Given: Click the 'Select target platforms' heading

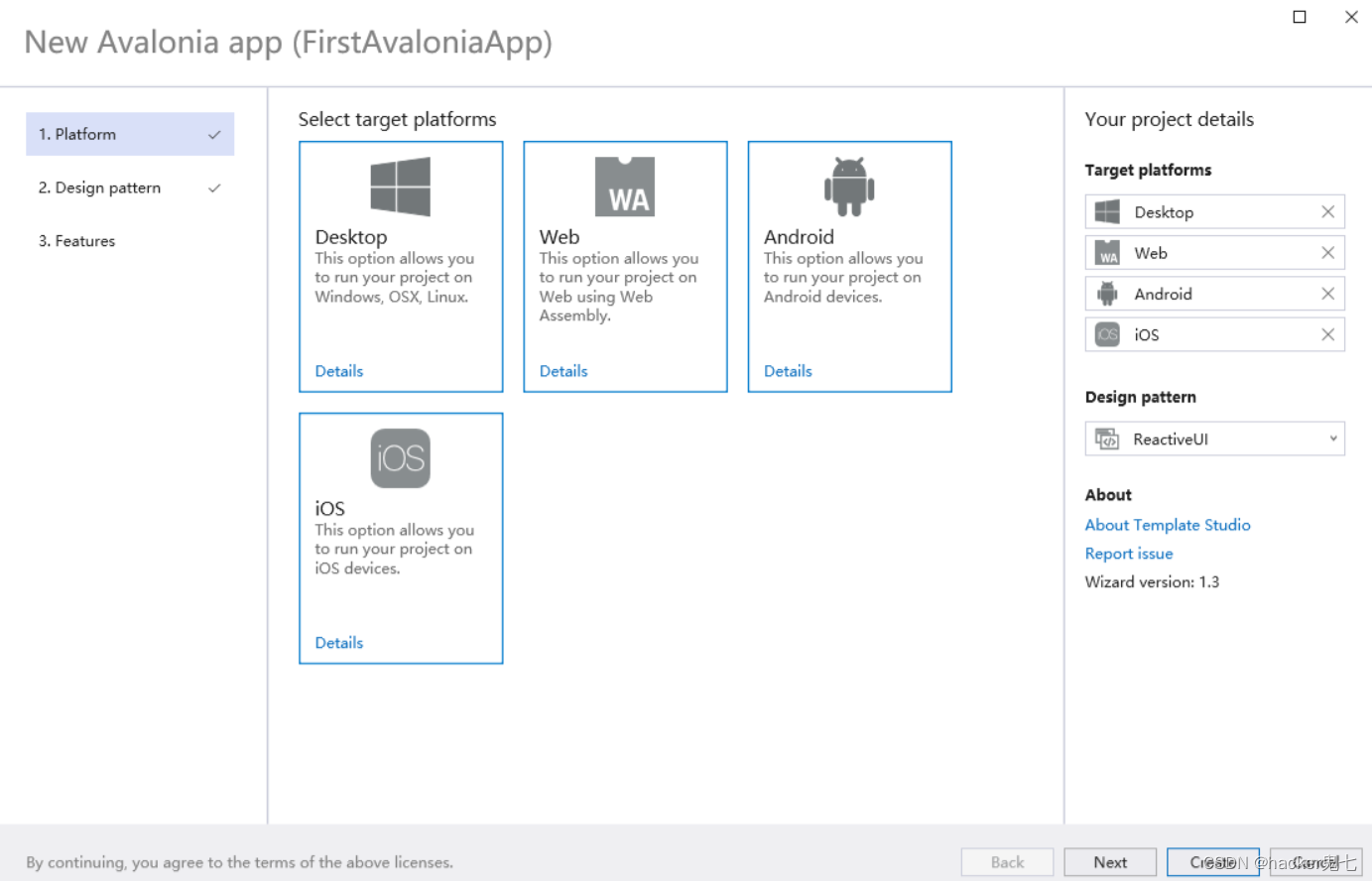Looking at the screenshot, I should (397, 119).
